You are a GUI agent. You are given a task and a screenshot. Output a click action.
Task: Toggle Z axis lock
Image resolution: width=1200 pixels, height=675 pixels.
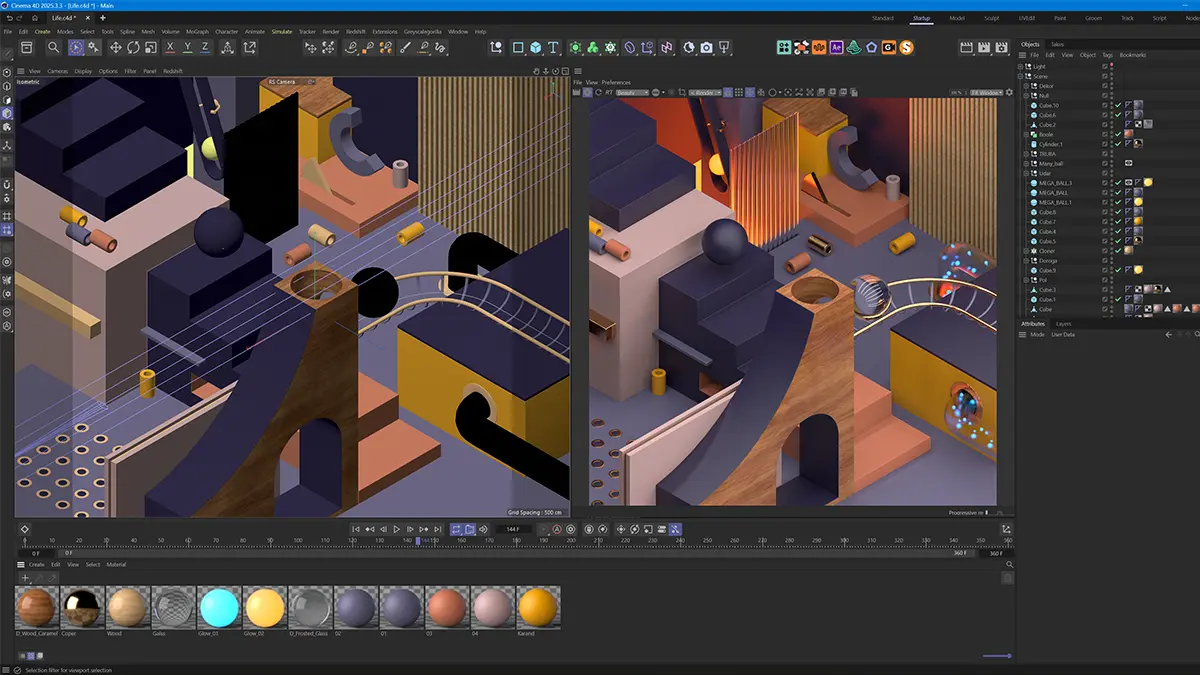pyautogui.click(x=205, y=47)
